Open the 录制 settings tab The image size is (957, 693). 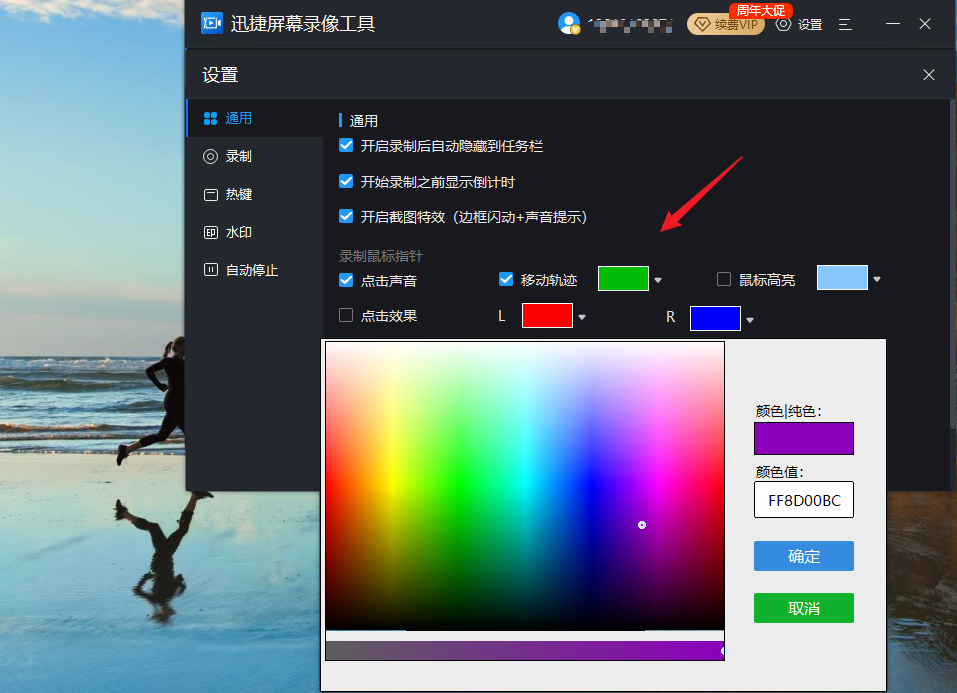[x=238, y=156]
